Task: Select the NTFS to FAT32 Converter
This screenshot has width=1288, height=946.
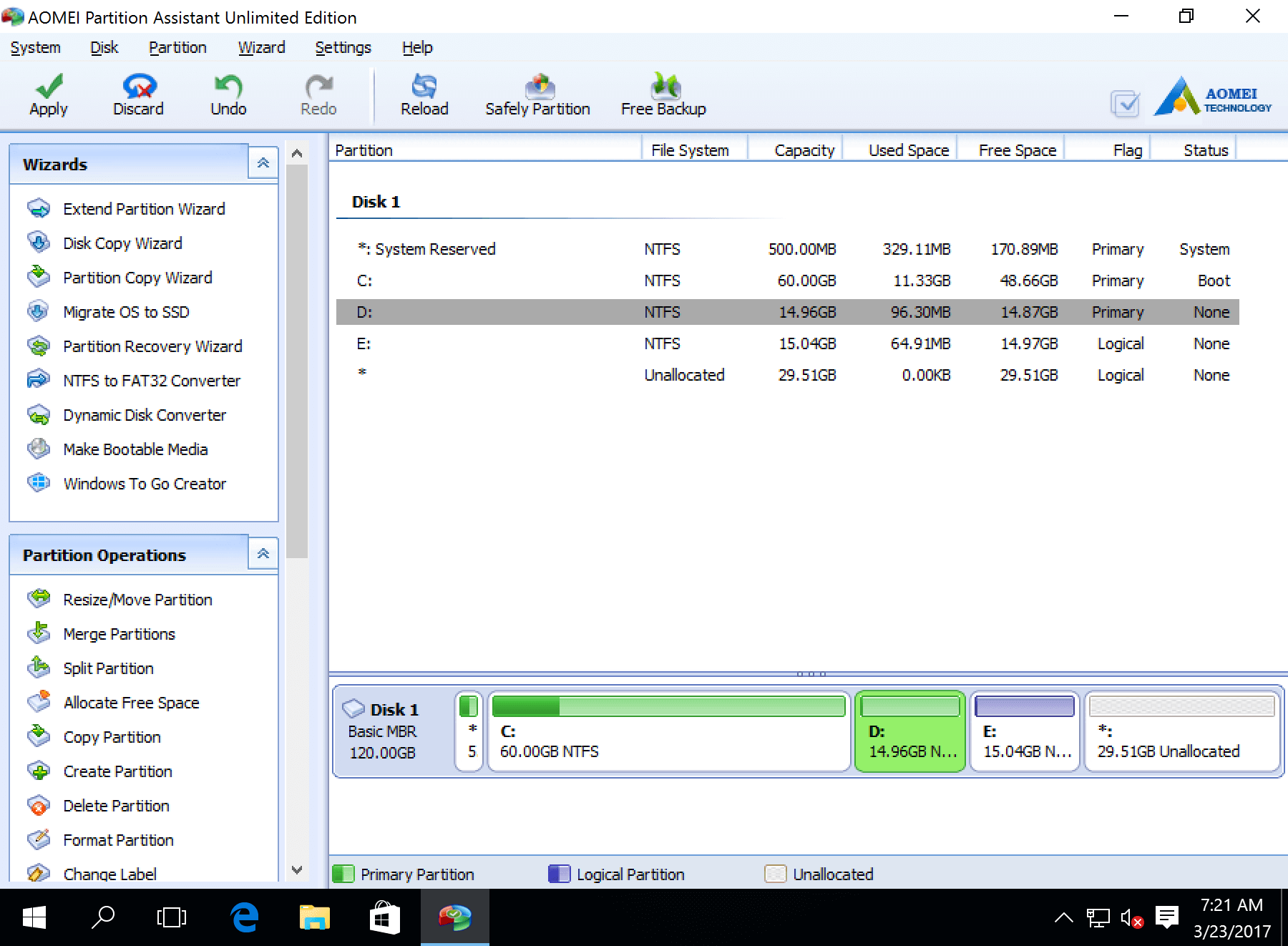Action: pyautogui.click(x=151, y=380)
